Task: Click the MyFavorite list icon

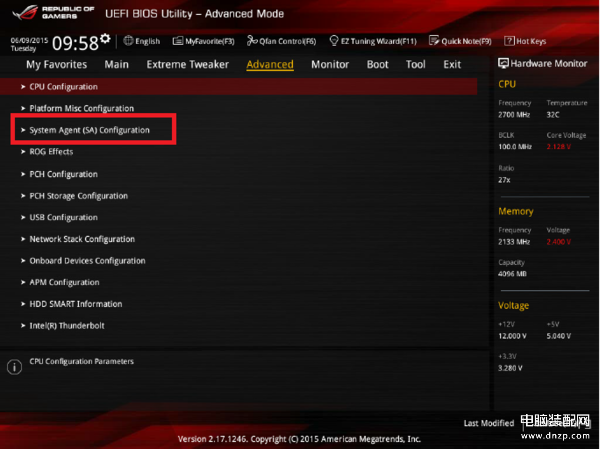Action: 178,41
